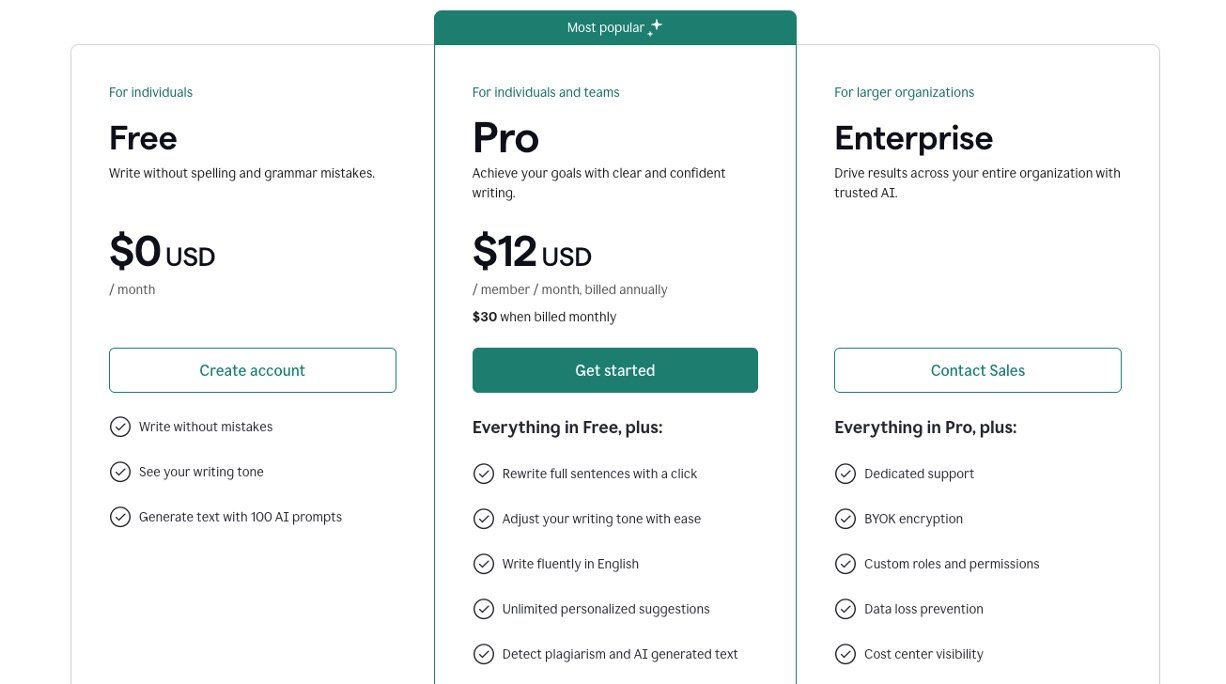Click checkmark icon beside Dedicated support
Viewport: 1226px width, 684px height.
pos(845,474)
